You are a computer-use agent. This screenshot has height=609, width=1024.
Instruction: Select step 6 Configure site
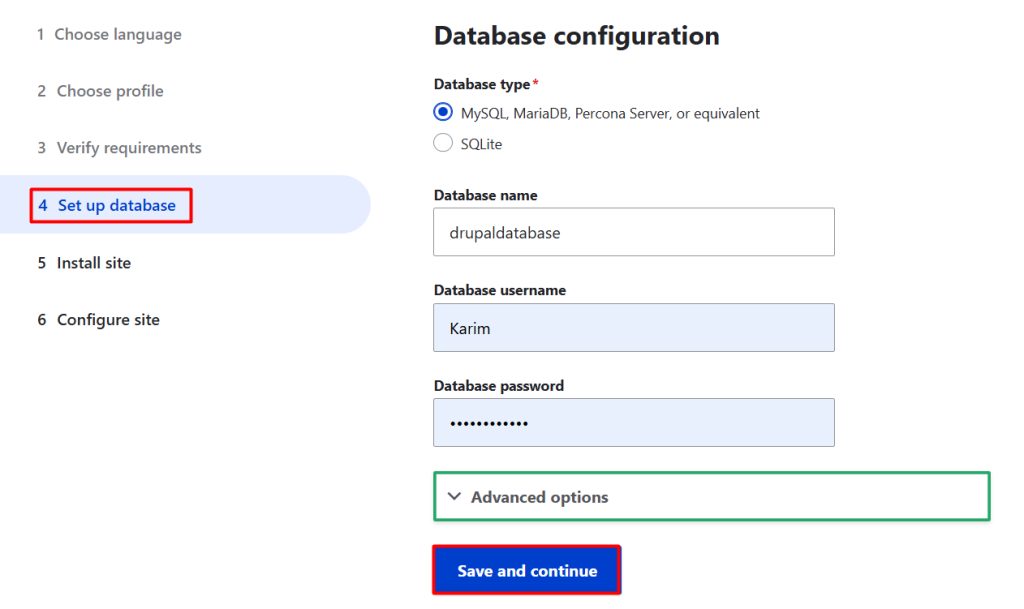[x=98, y=319]
